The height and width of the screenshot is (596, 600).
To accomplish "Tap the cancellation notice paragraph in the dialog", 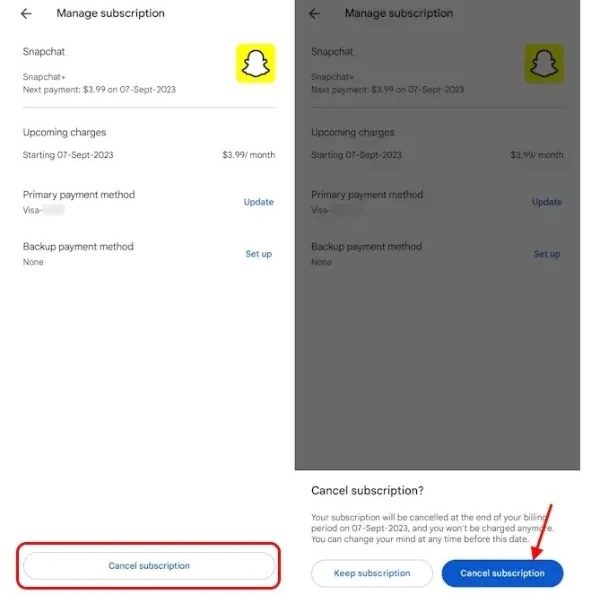I will (x=432, y=528).
